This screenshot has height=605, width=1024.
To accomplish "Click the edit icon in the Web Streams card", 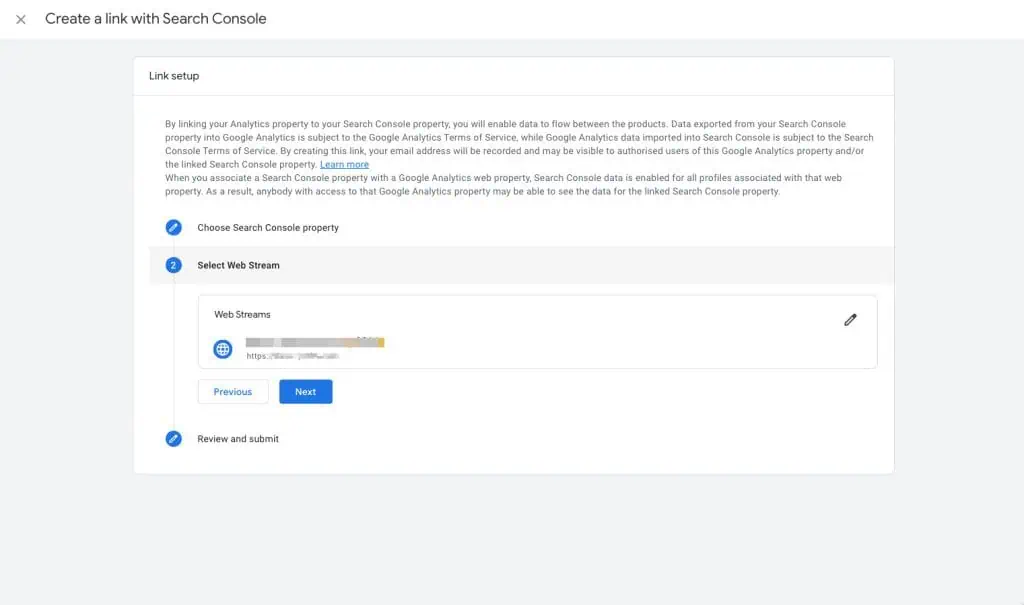I will click(851, 319).
